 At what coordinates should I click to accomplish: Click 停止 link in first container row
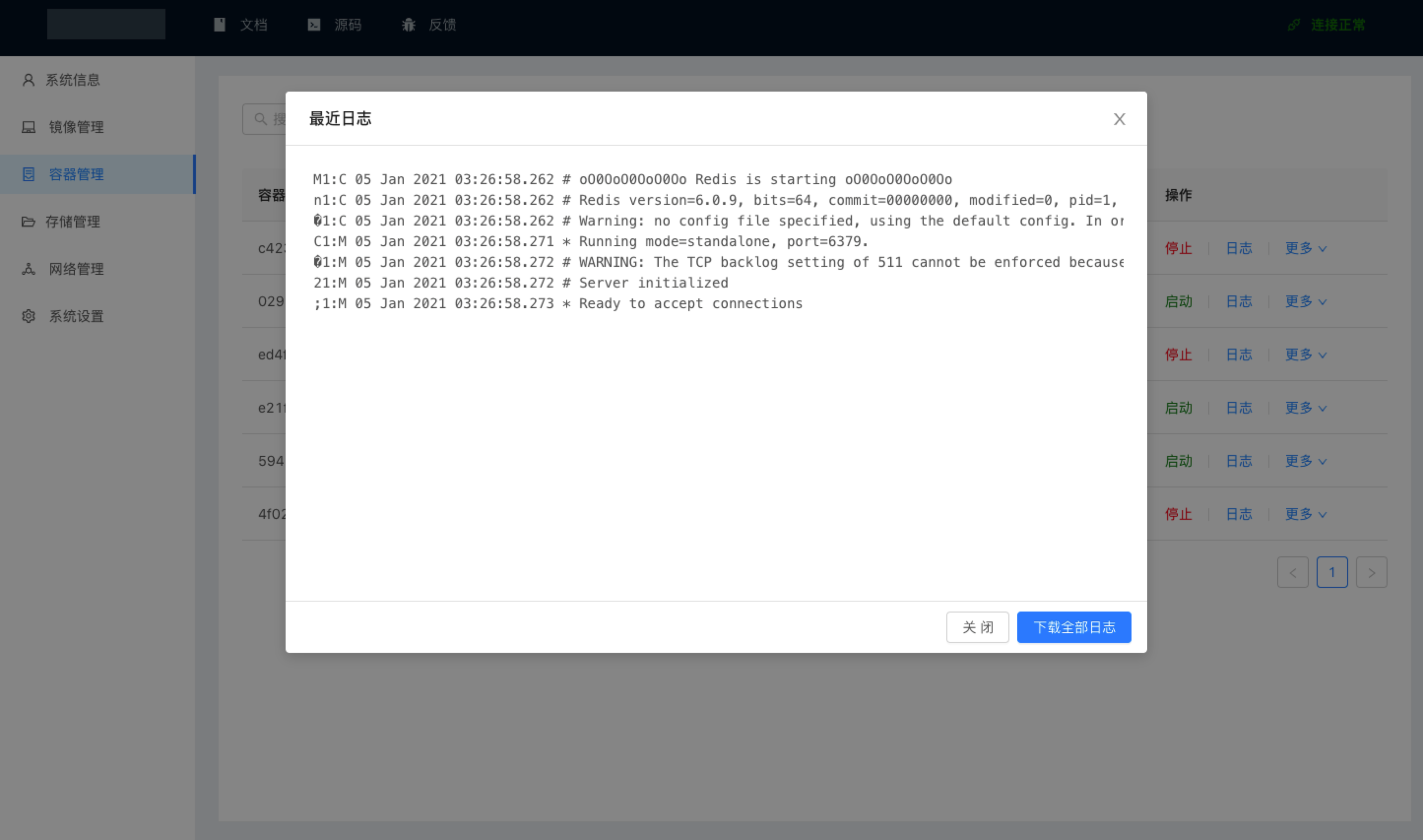coord(1178,248)
